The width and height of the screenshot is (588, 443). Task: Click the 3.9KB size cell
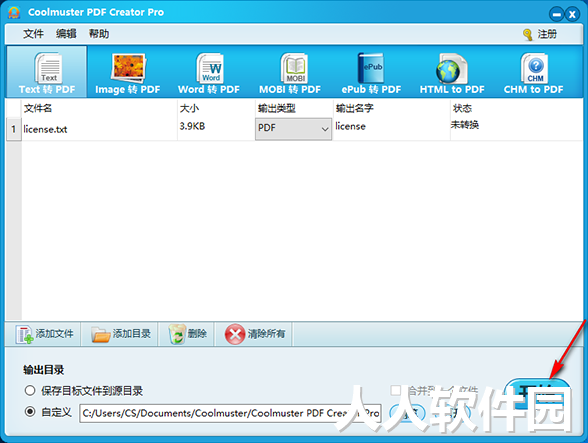216,129
